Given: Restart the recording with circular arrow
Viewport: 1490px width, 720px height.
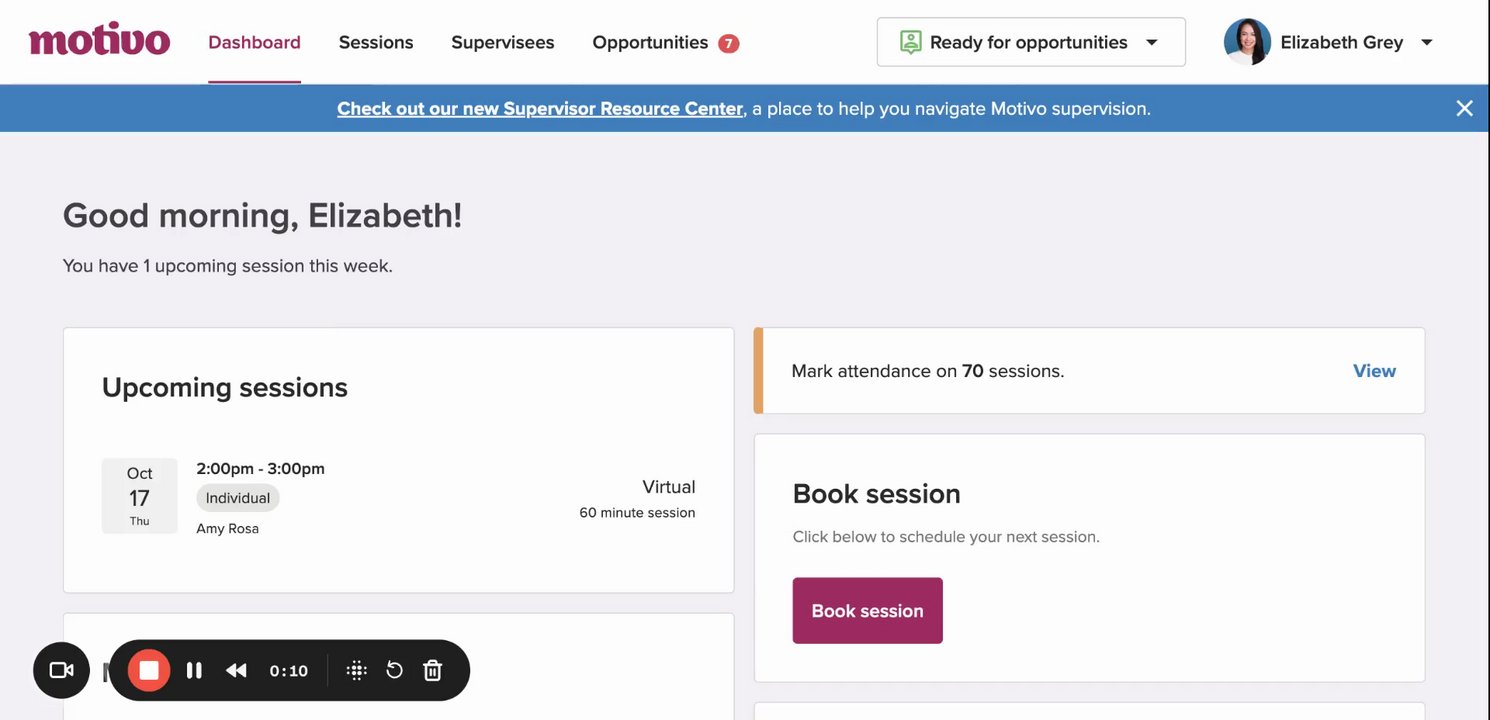Looking at the screenshot, I should click(395, 670).
